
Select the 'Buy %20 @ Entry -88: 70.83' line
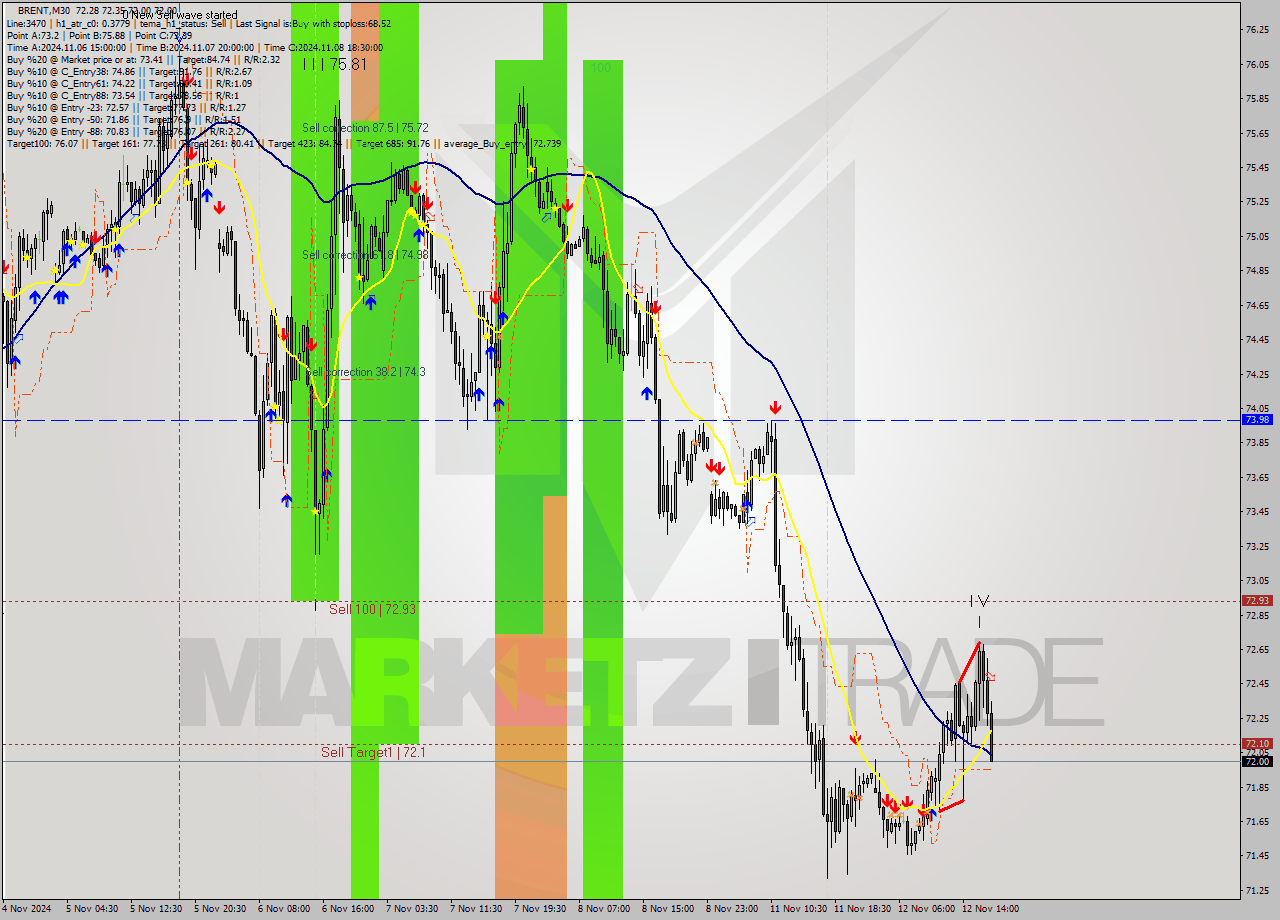point(126,132)
